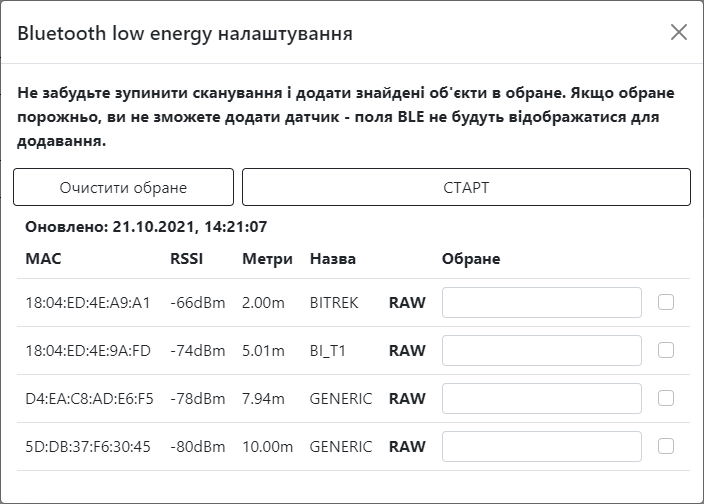Tick checkbox for D4:EA:C8:AD:E6:F5 row

click(665, 398)
